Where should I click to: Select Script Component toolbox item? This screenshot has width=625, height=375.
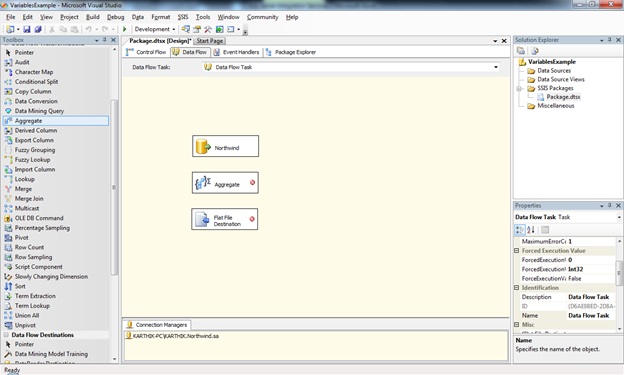pos(38,267)
